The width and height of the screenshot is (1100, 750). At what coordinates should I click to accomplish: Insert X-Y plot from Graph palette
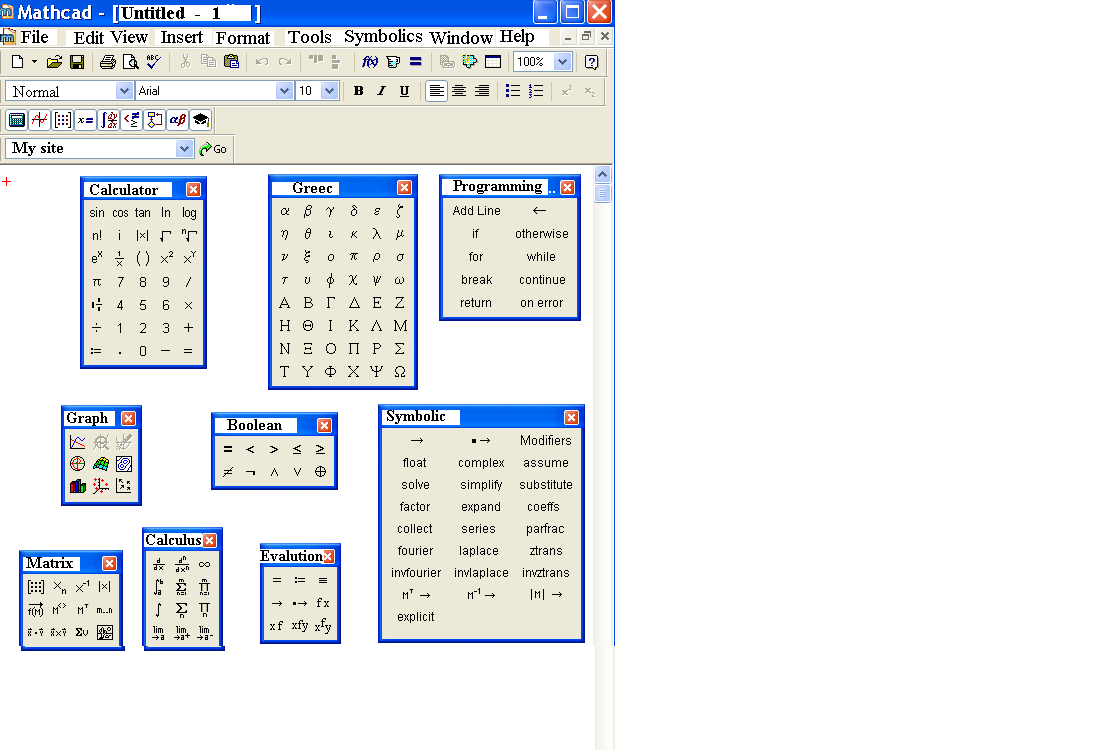click(78, 442)
